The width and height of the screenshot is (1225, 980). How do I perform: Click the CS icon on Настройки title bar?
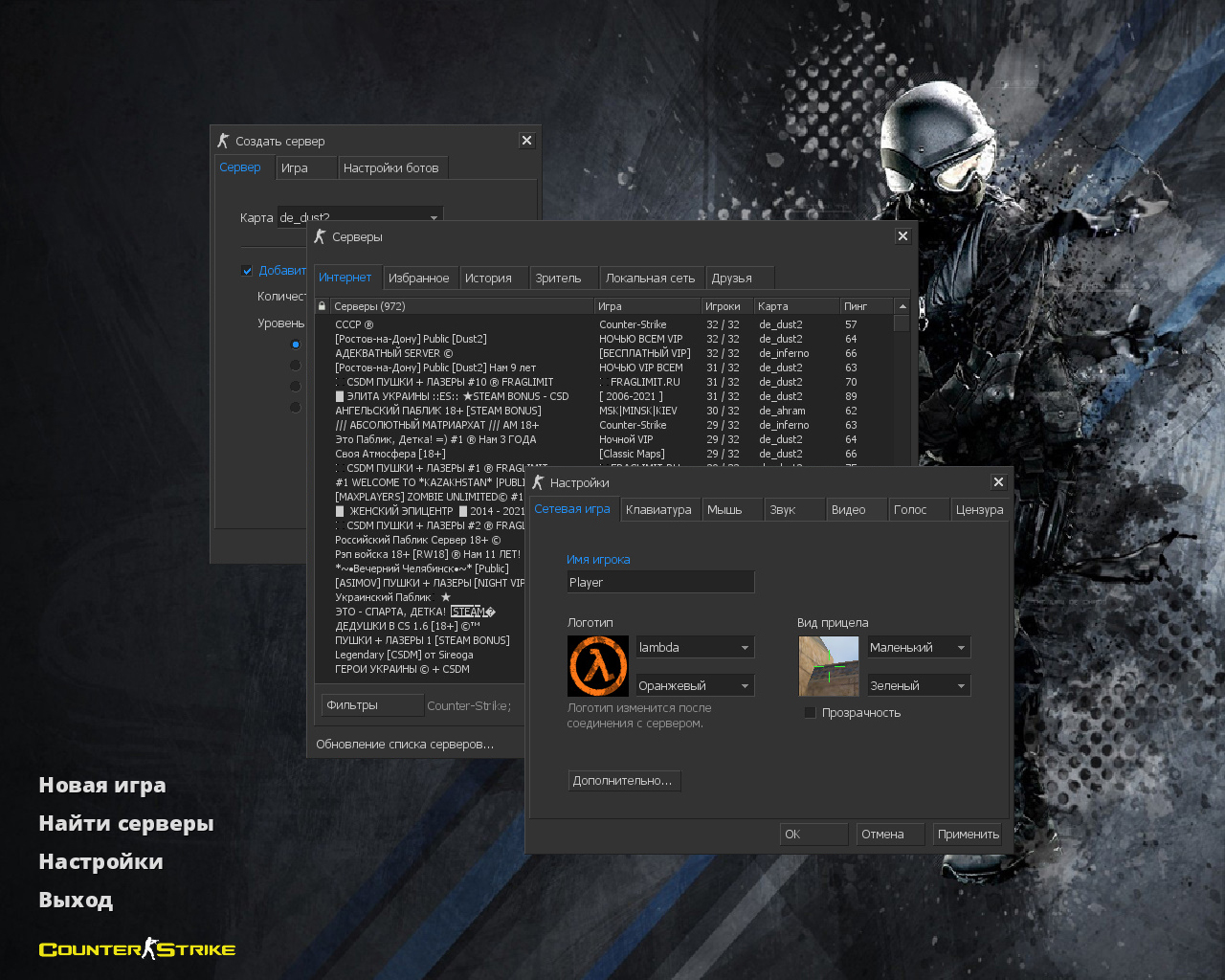point(539,481)
